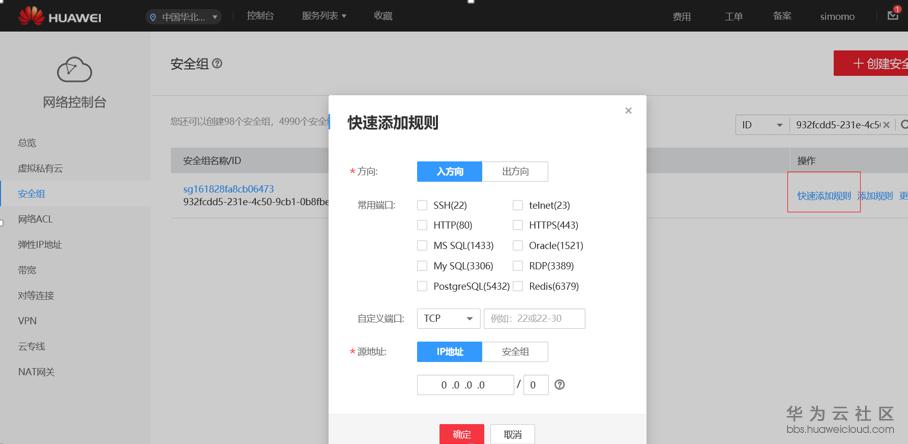Select the 入方向 direction tab
908x444 pixels.
[x=449, y=171]
